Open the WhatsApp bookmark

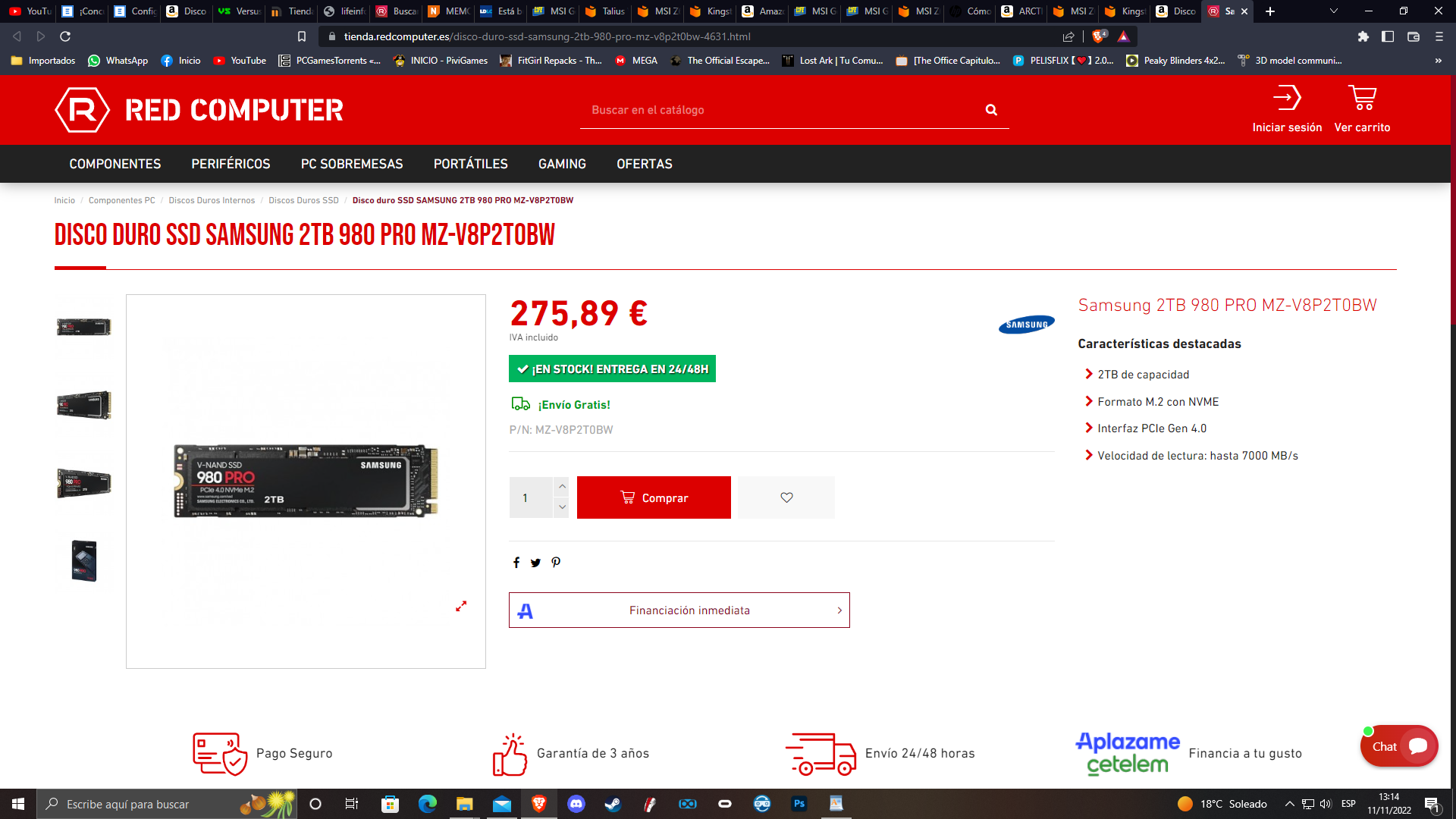(x=118, y=61)
